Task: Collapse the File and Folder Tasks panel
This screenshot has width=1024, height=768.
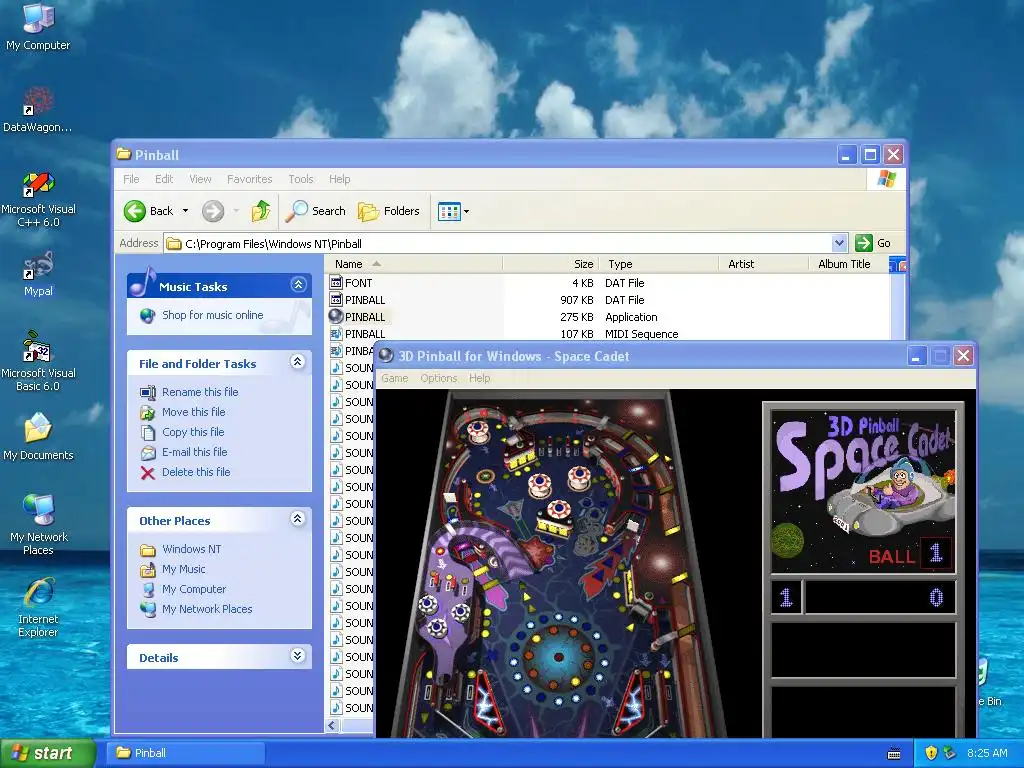Action: click(x=298, y=362)
